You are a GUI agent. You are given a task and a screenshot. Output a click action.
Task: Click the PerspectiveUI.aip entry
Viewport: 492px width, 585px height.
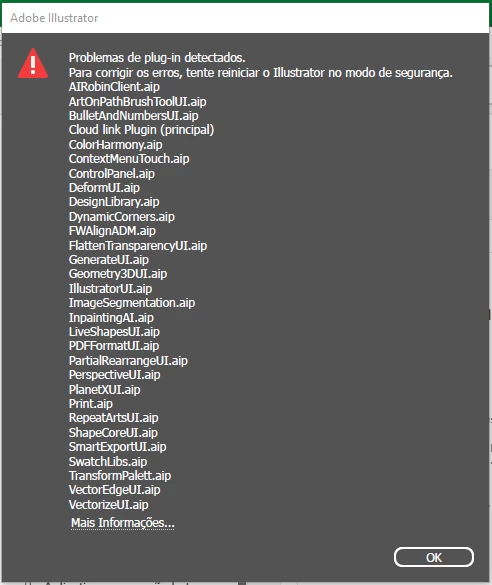[x=115, y=375]
